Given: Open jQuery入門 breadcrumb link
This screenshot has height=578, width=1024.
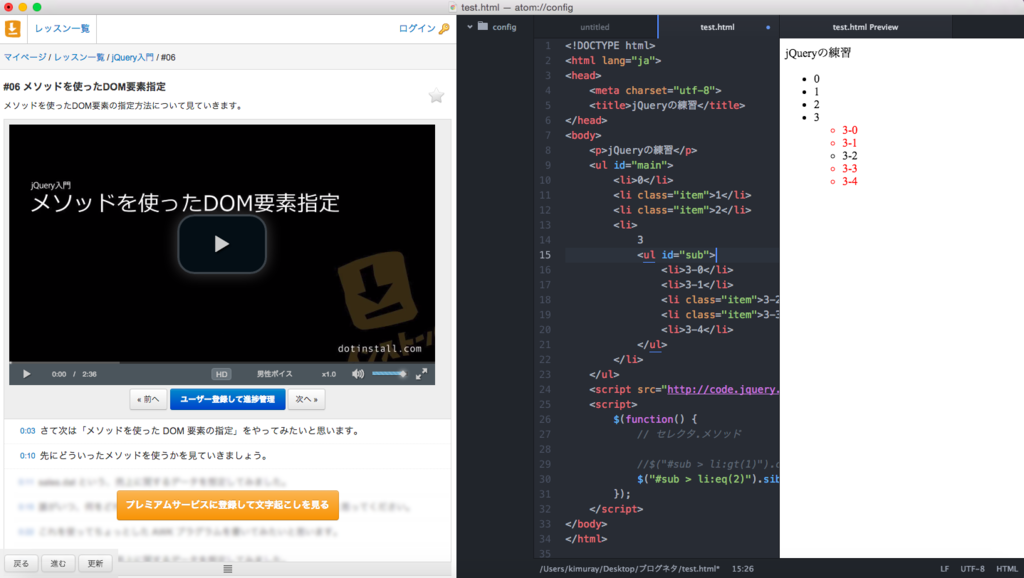Looking at the screenshot, I should (x=133, y=57).
